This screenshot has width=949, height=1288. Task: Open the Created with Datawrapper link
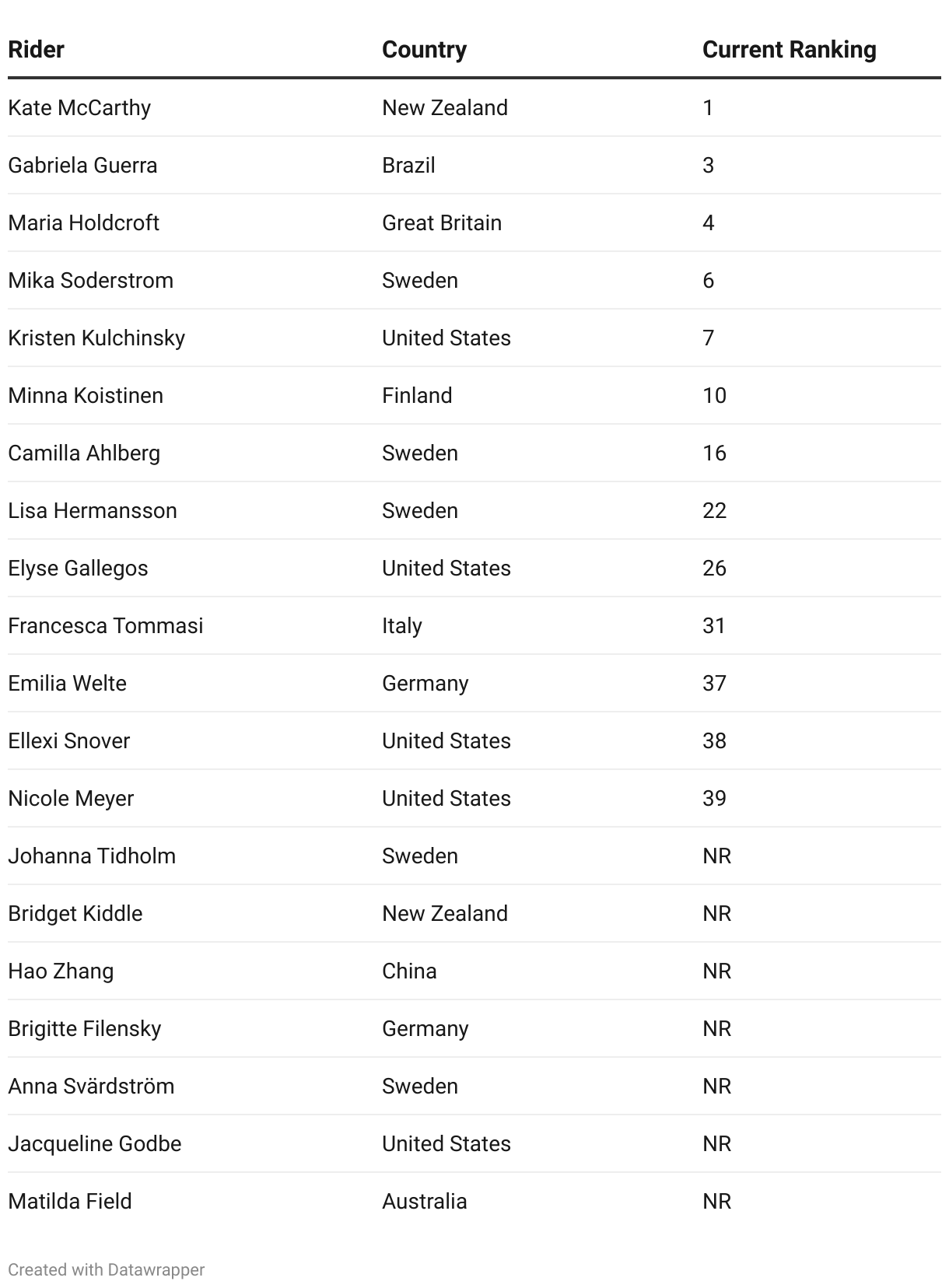tap(106, 1269)
